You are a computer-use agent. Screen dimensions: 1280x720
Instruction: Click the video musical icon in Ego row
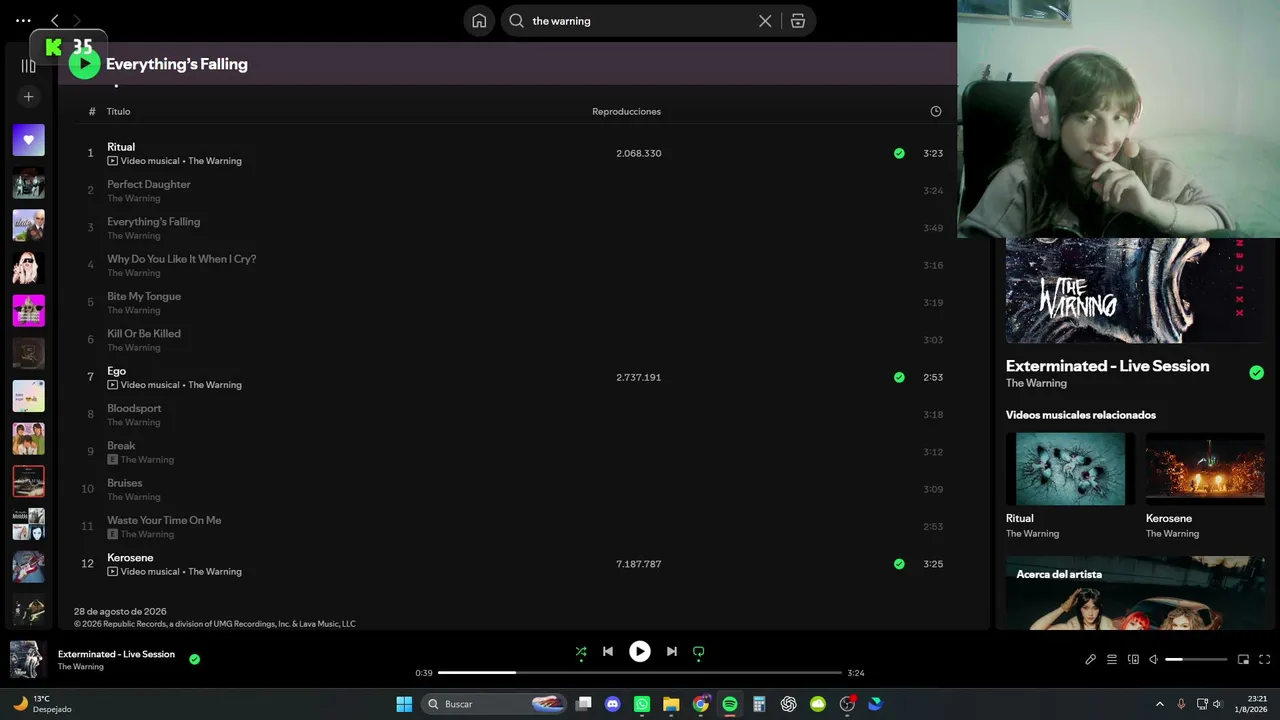pos(112,385)
